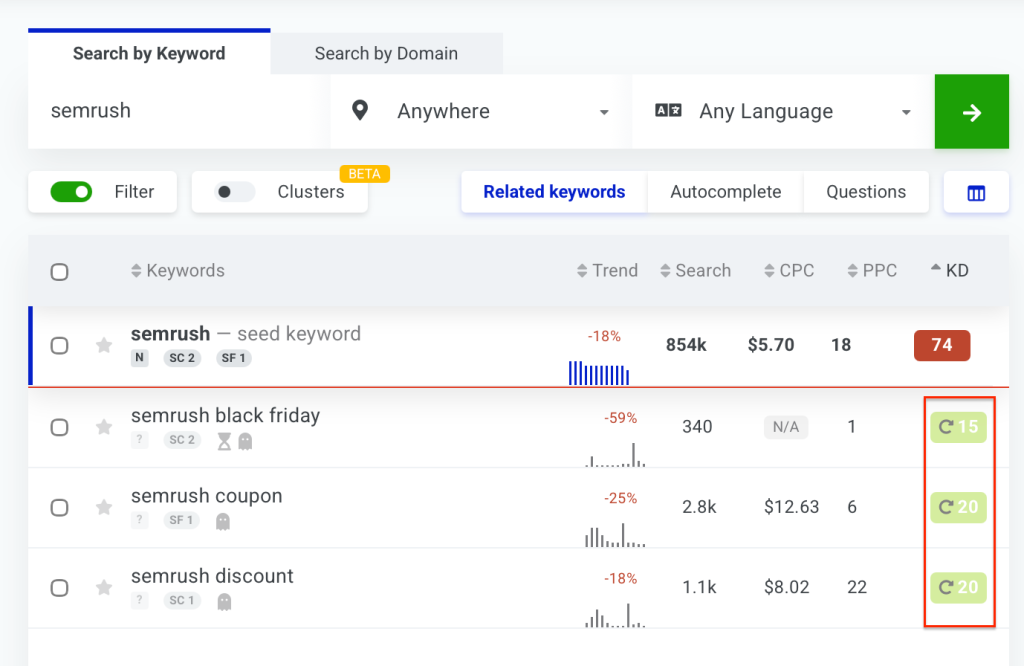This screenshot has width=1024, height=666.
Task: Expand the Any Language dropdown
Action: point(782,112)
